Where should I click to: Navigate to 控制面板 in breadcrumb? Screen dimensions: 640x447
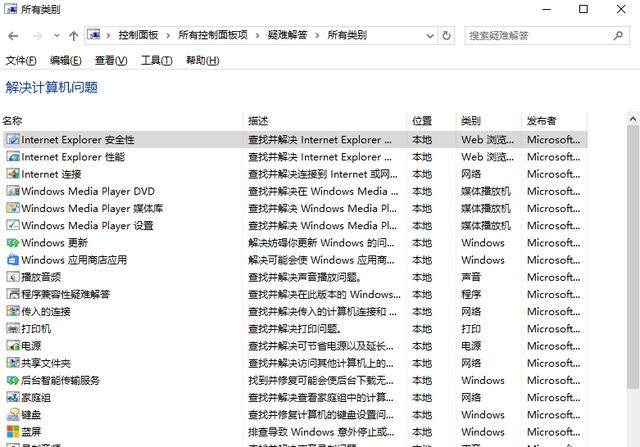[x=138, y=36]
